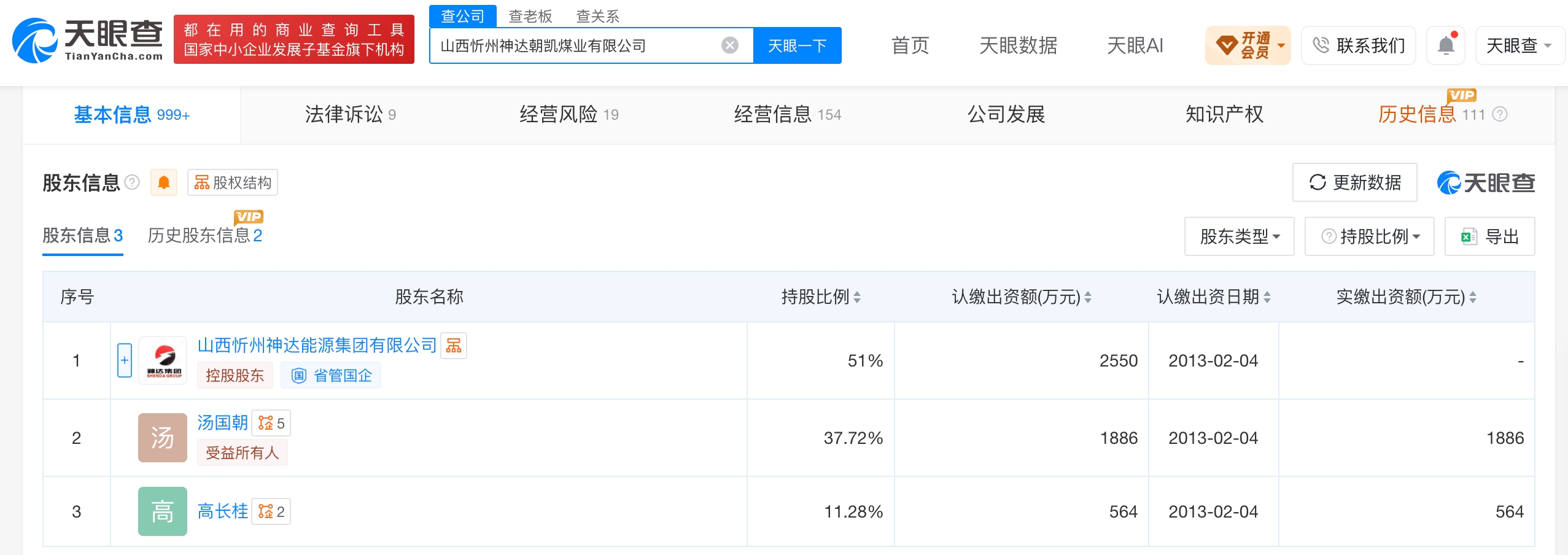
Task: Open 天眼数据 in the top navigation
Action: 1019,45
